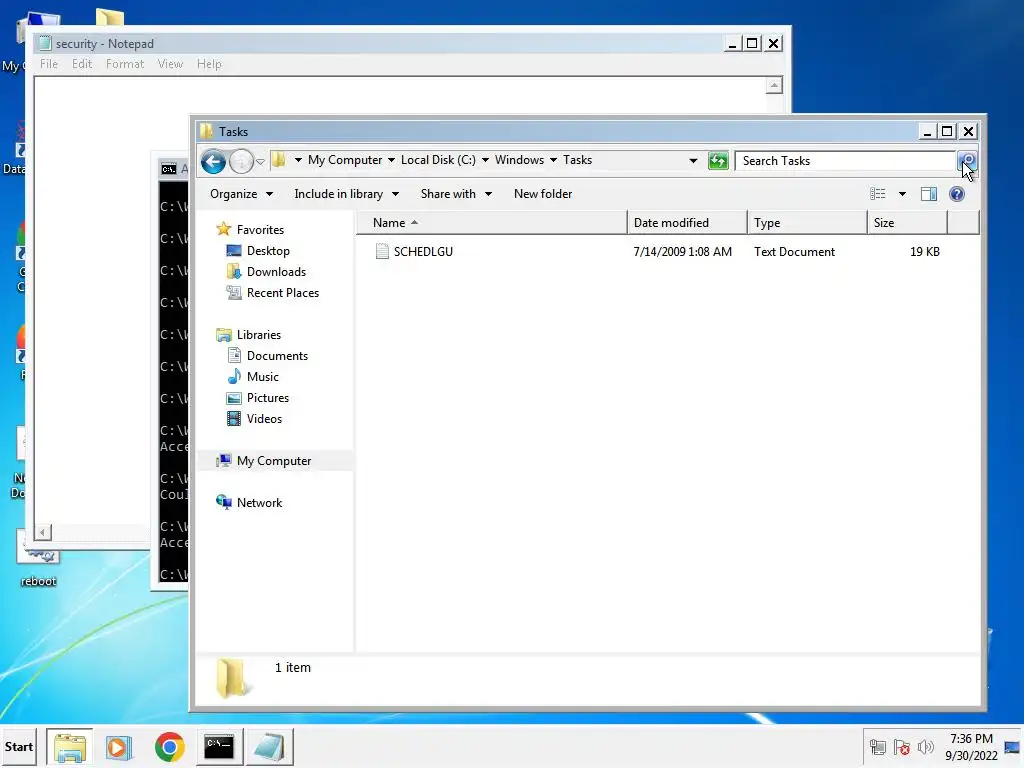Open the Pictures library
The image size is (1024, 768).
(x=268, y=398)
